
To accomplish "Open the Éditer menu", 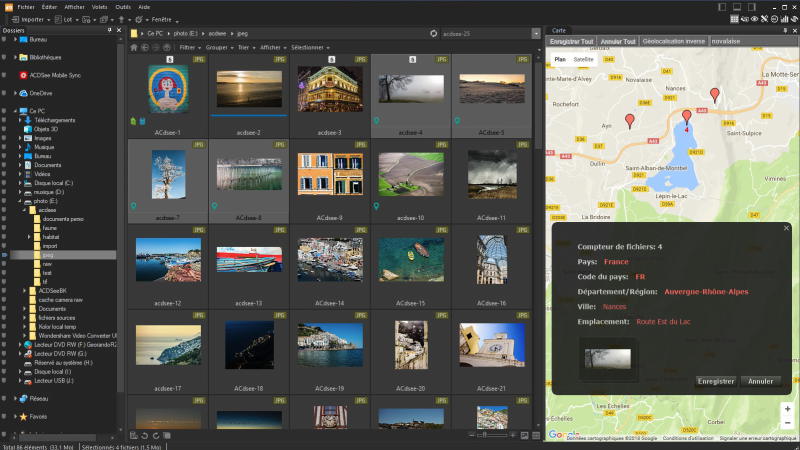I will pos(49,7).
